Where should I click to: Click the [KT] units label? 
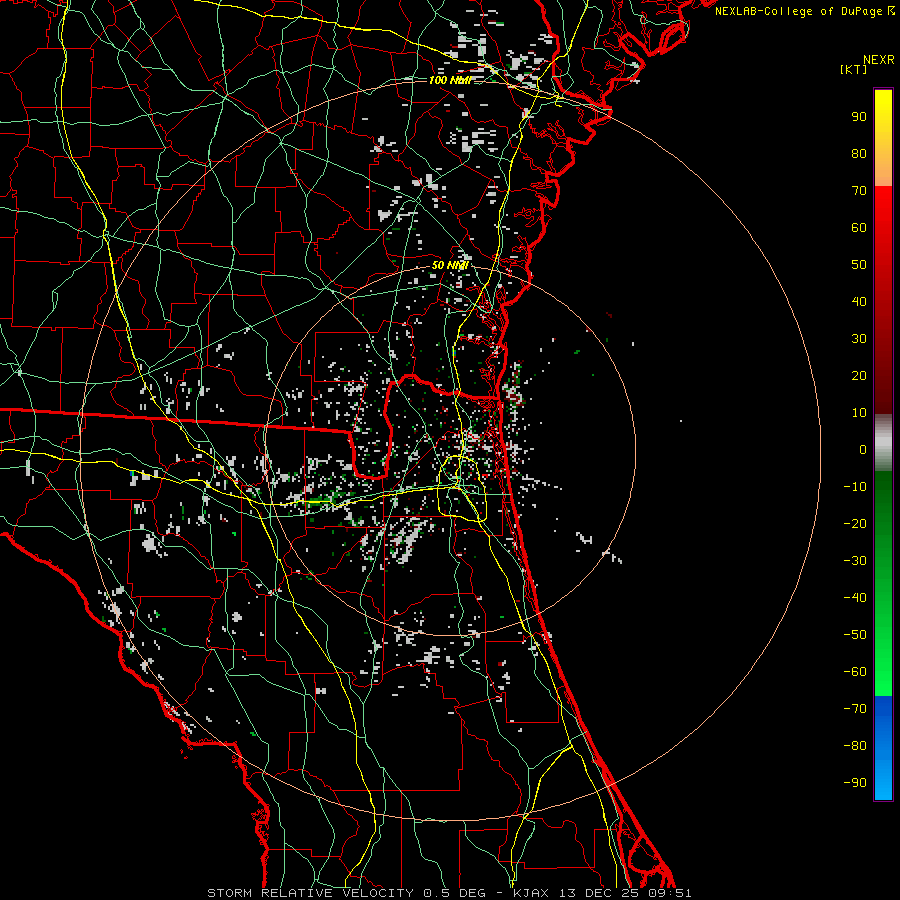tap(854, 69)
